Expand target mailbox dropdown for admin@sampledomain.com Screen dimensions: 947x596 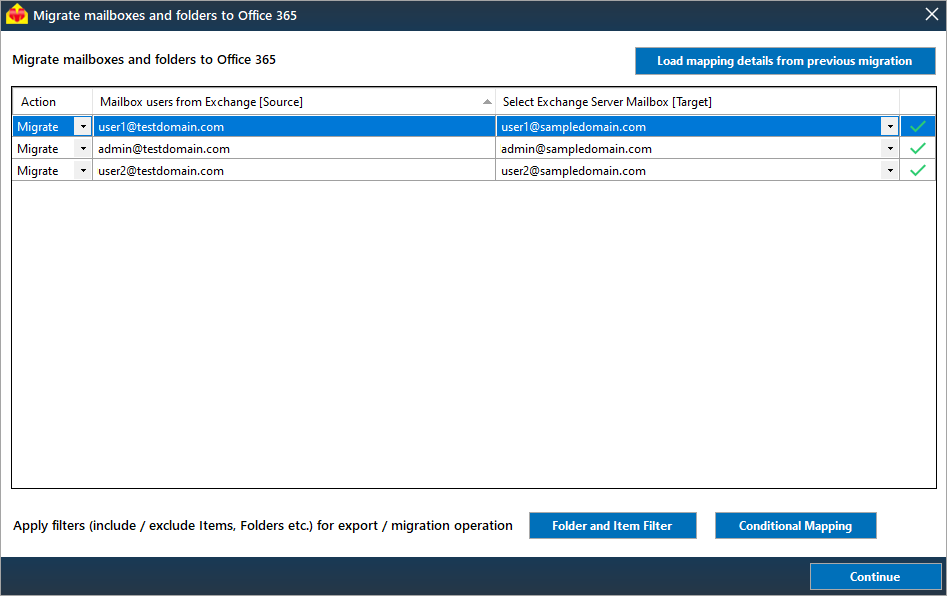coord(889,149)
